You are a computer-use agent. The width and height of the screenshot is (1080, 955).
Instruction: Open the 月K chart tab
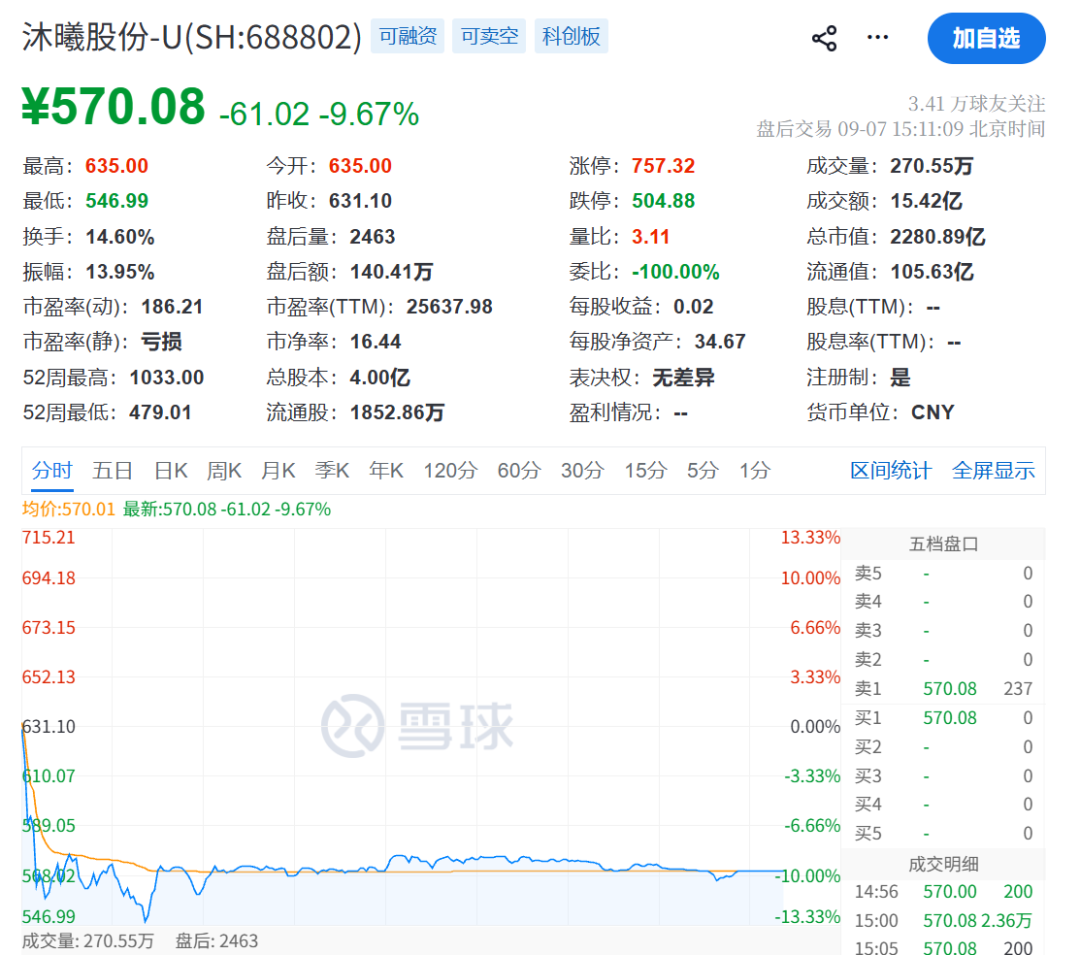tap(278, 470)
